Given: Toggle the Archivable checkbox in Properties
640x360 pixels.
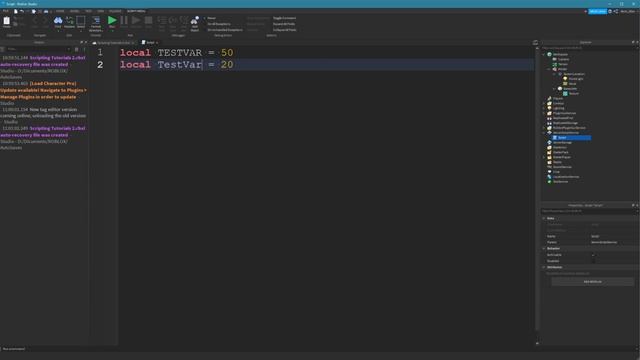Looking at the screenshot, I should pos(593,255).
